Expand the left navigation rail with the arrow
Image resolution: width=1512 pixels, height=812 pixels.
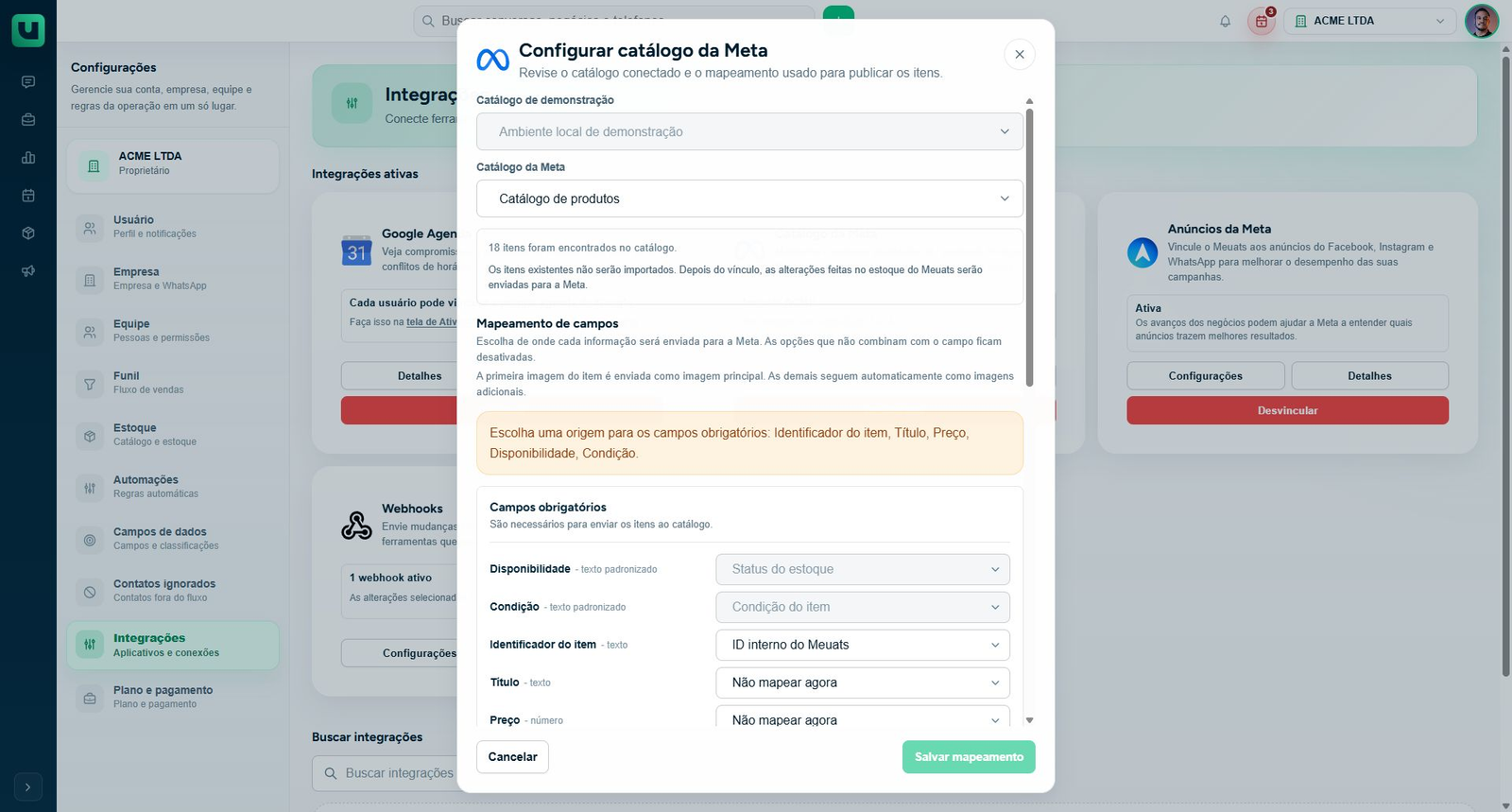(x=28, y=786)
